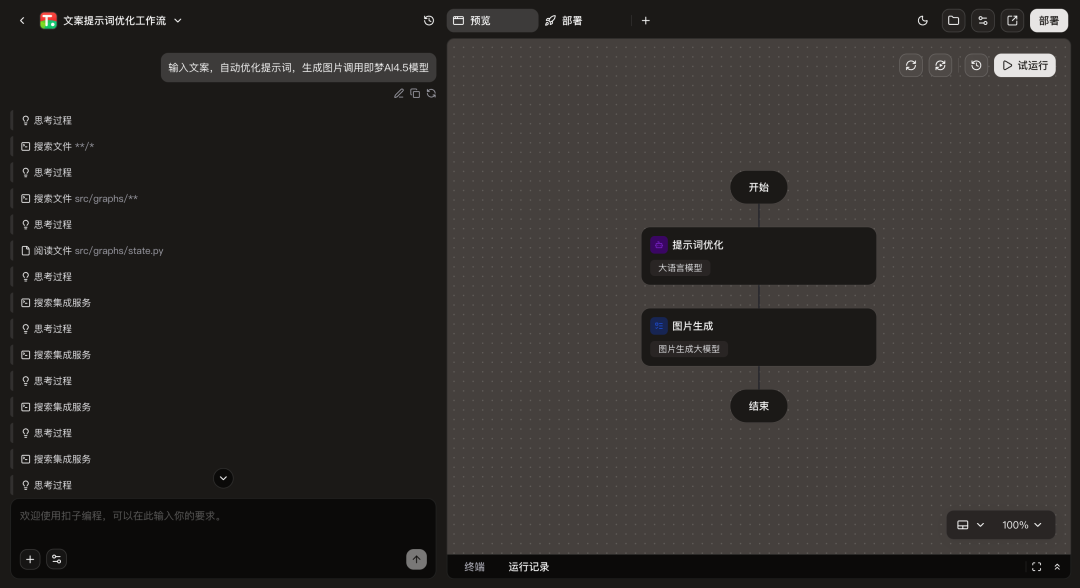Toggle dark mode with the moon icon

922,20
